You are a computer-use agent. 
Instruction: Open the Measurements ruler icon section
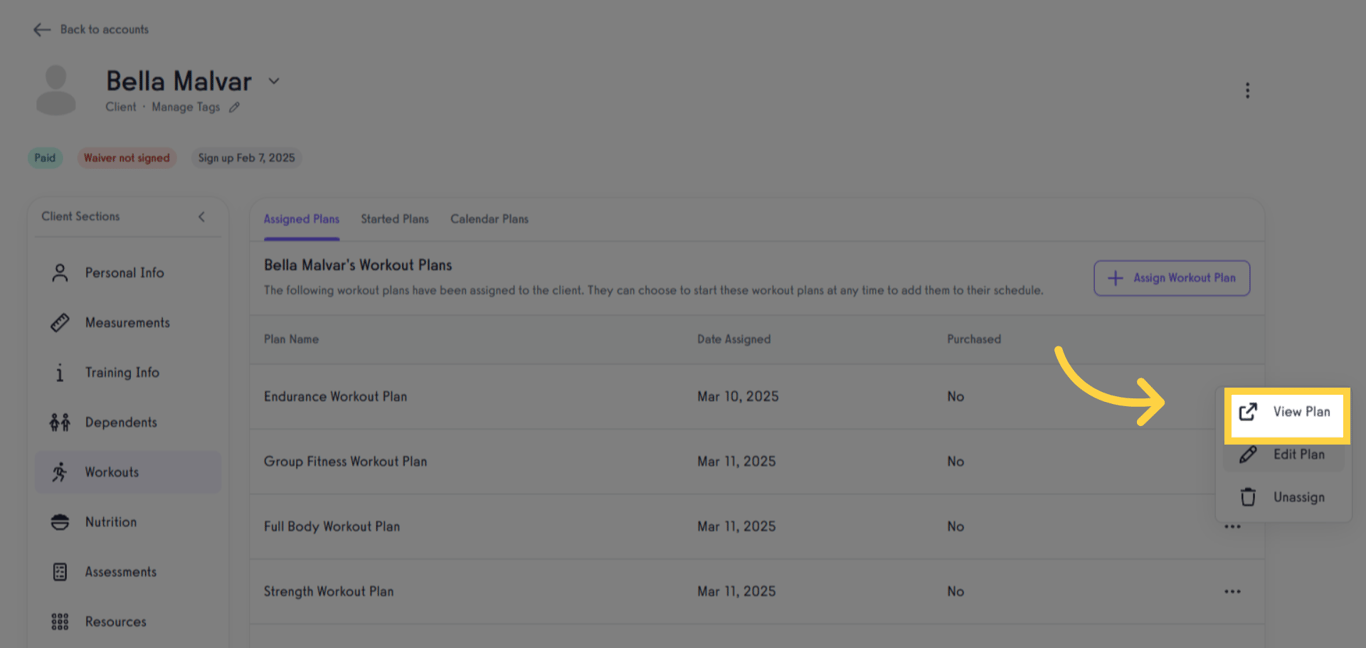coord(60,323)
